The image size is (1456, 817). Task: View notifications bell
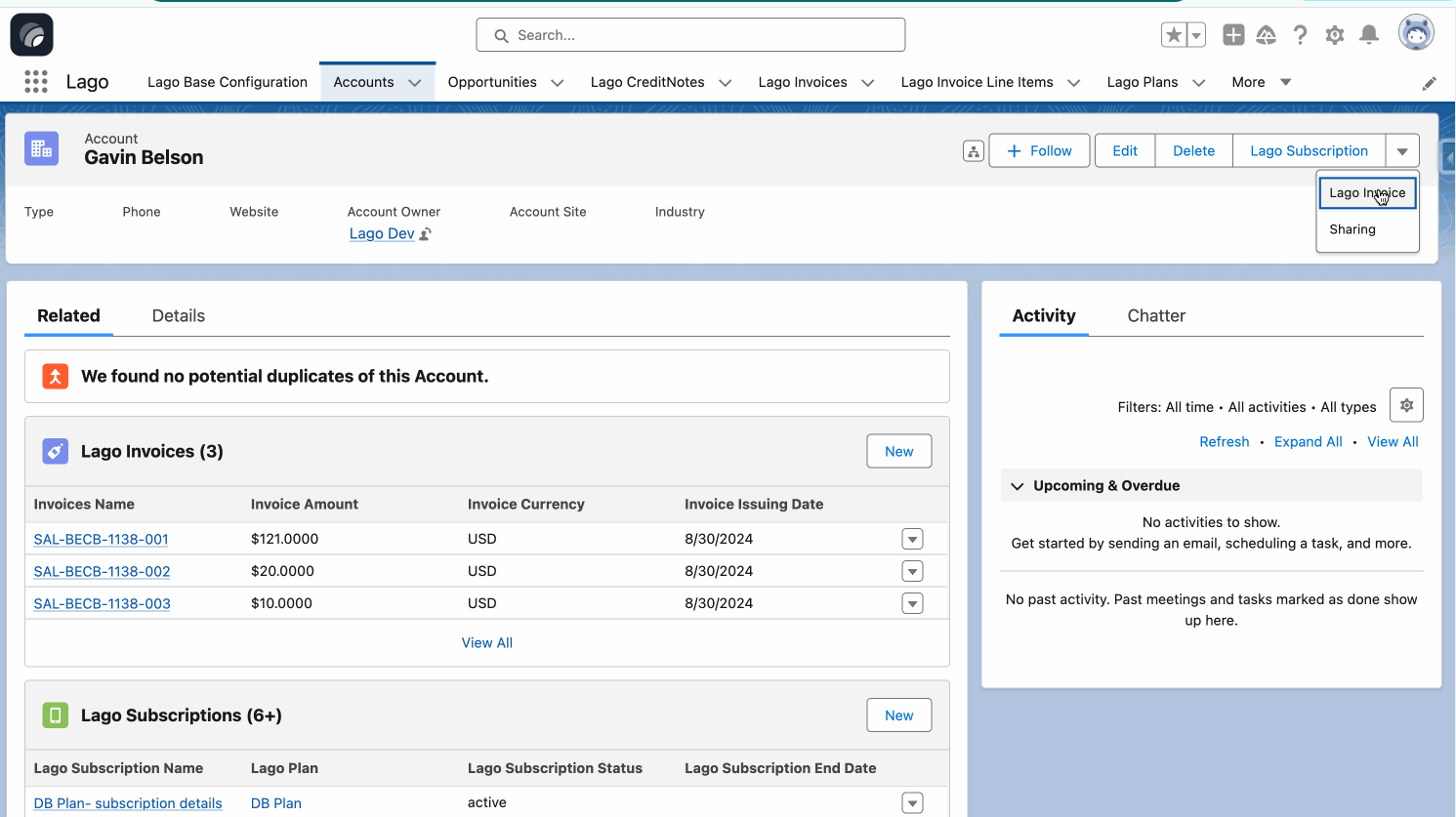[x=1369, y=35]
